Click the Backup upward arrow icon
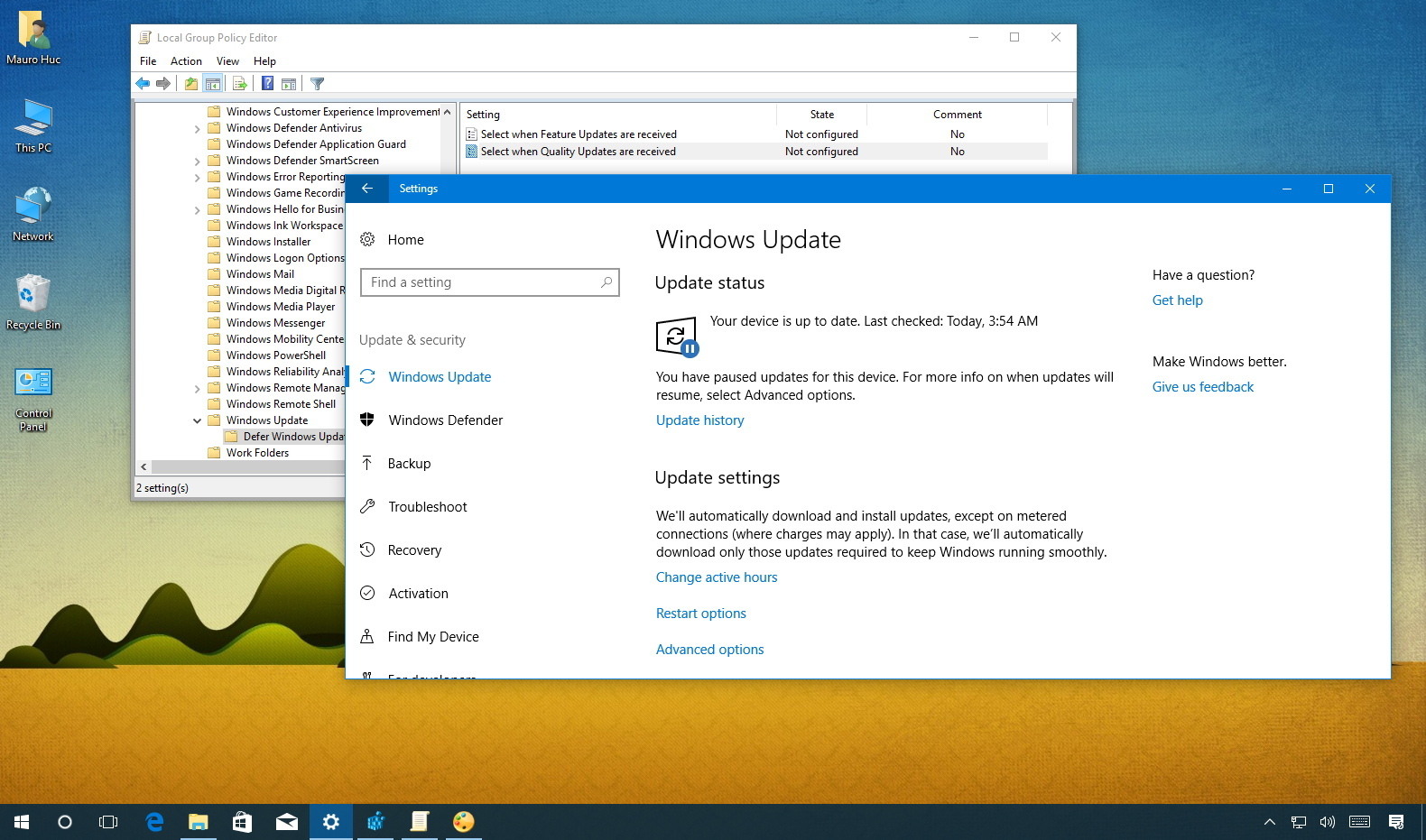 367,463
